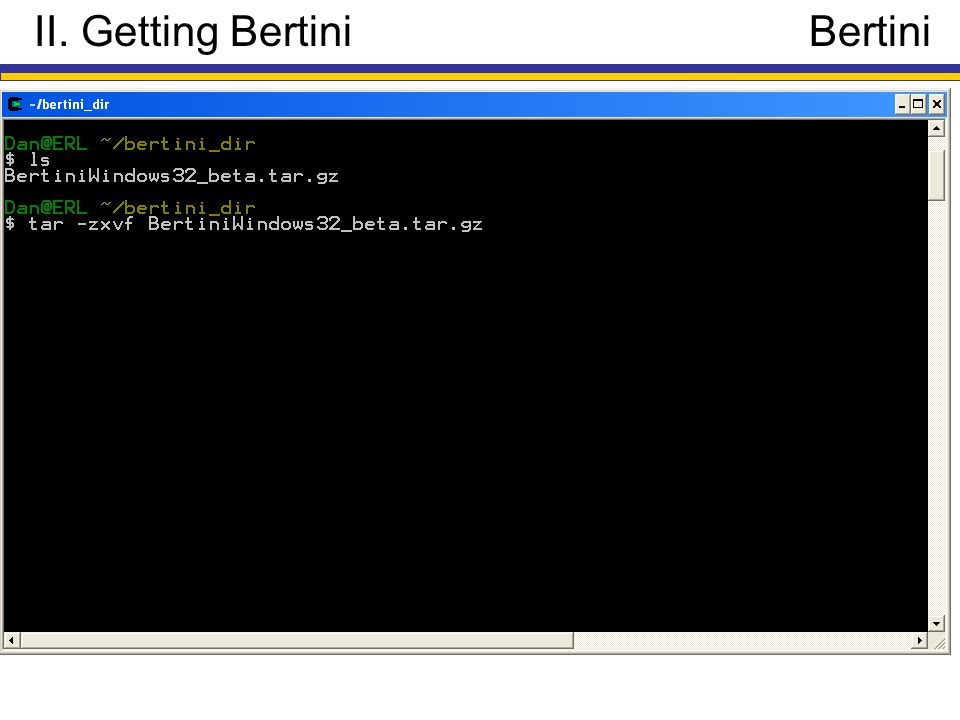Click the 'ls' command text
The height and width of the screenshot is (720, 960).
(x=40, y=160)
